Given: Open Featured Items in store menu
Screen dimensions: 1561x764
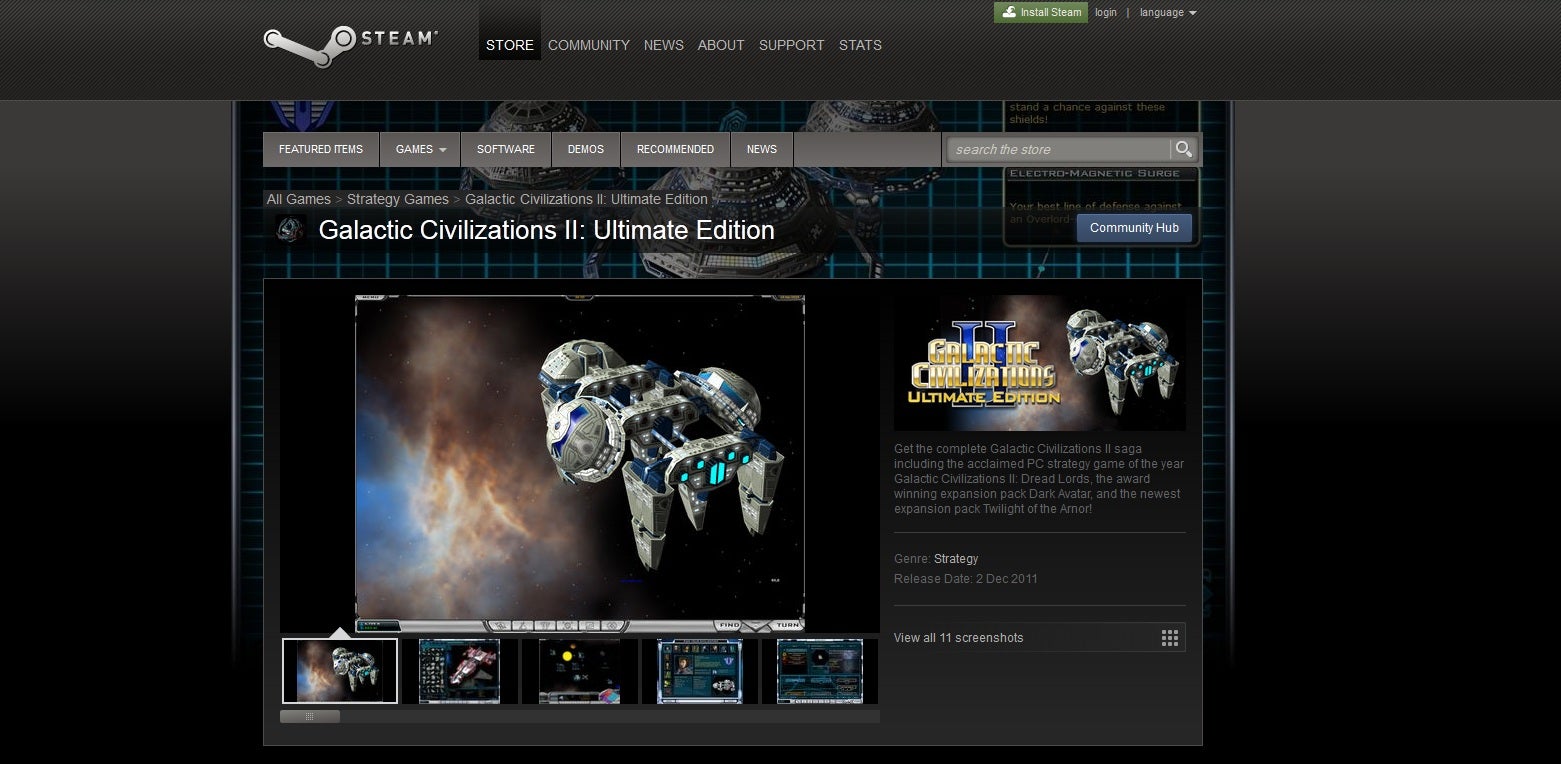Looking at the screenshot, I should coord(321,149).
